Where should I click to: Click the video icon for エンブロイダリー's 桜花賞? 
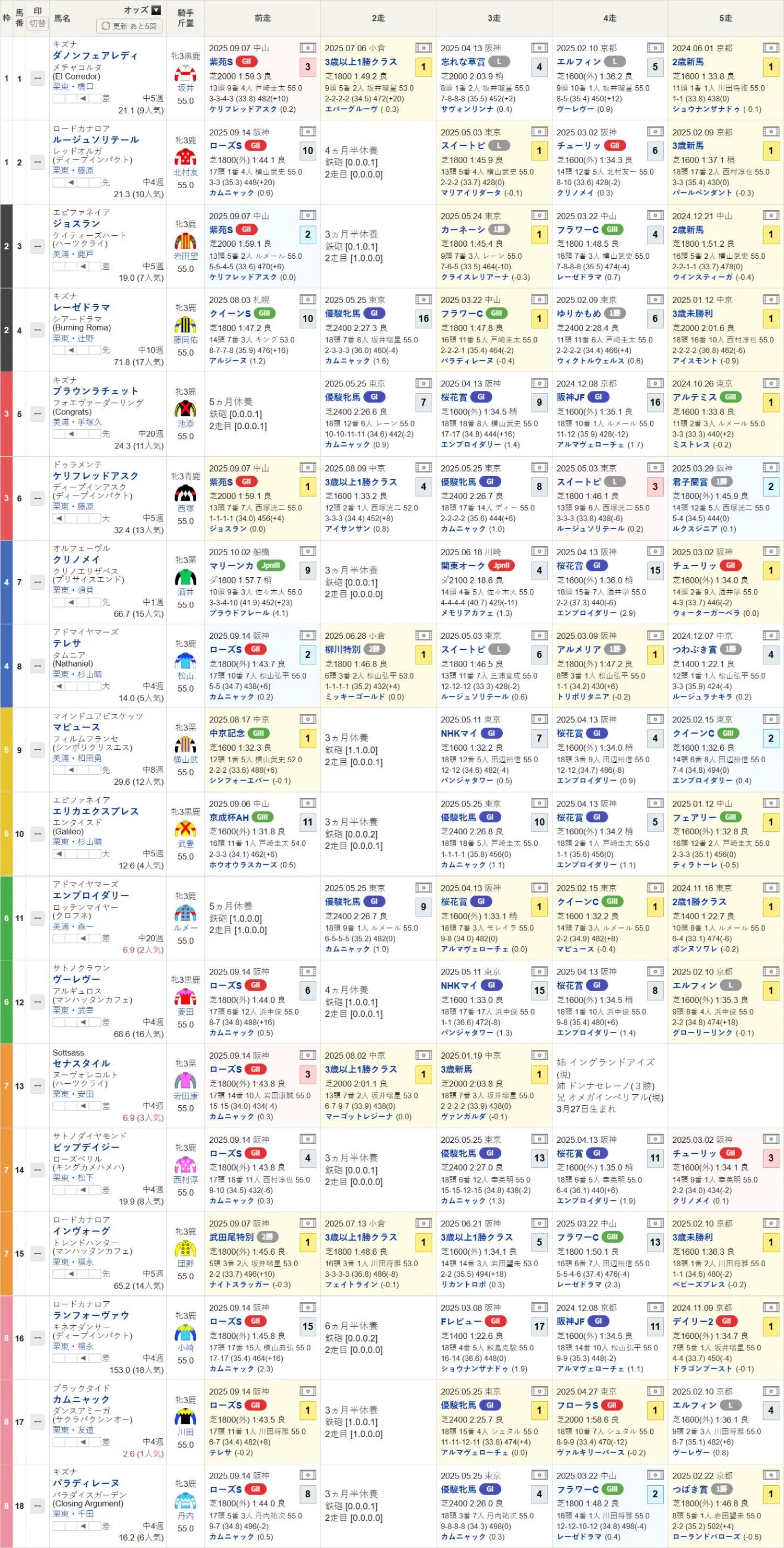tap(539, 888)
